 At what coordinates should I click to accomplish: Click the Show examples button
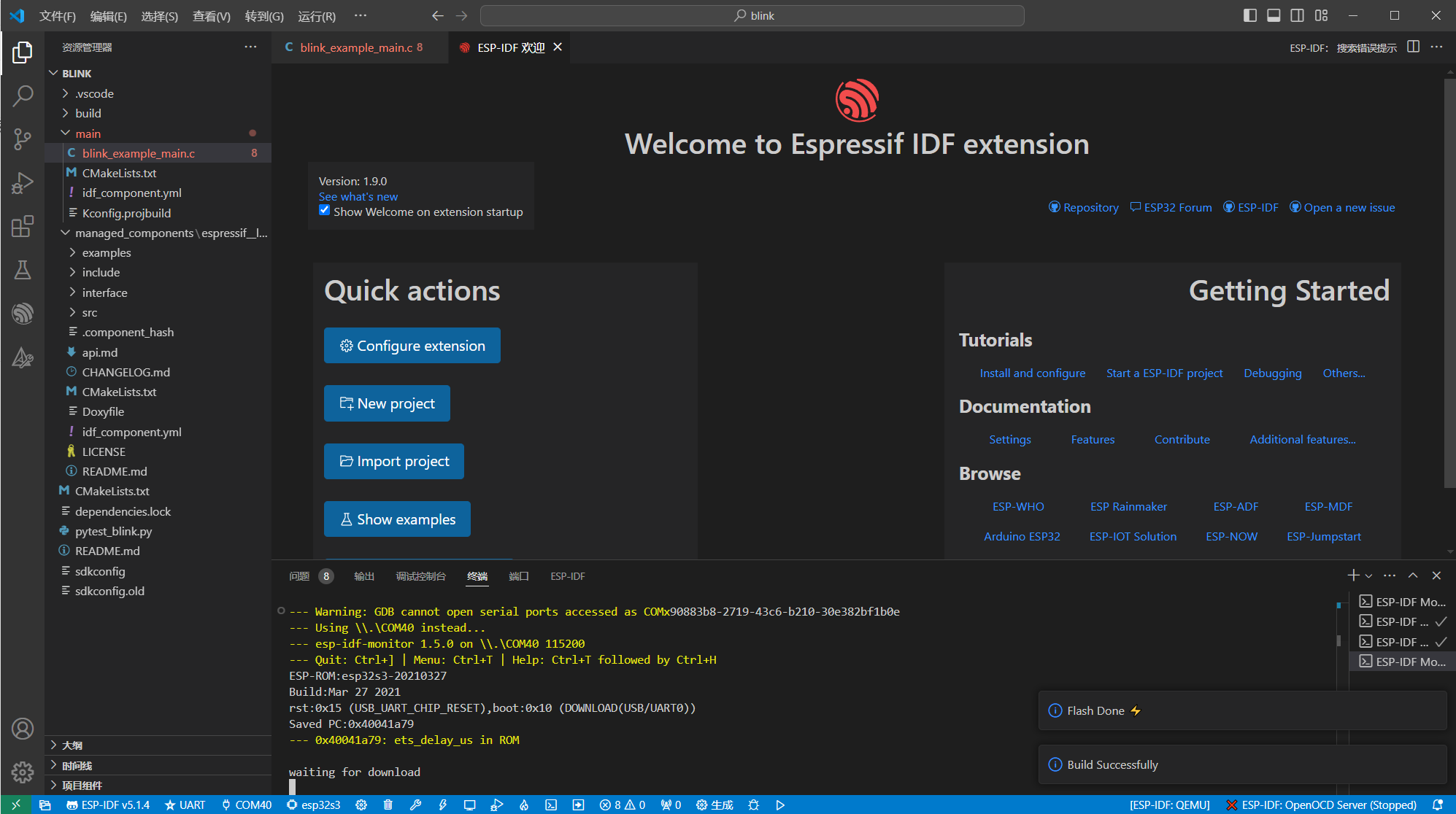click(x=397, y=519)
